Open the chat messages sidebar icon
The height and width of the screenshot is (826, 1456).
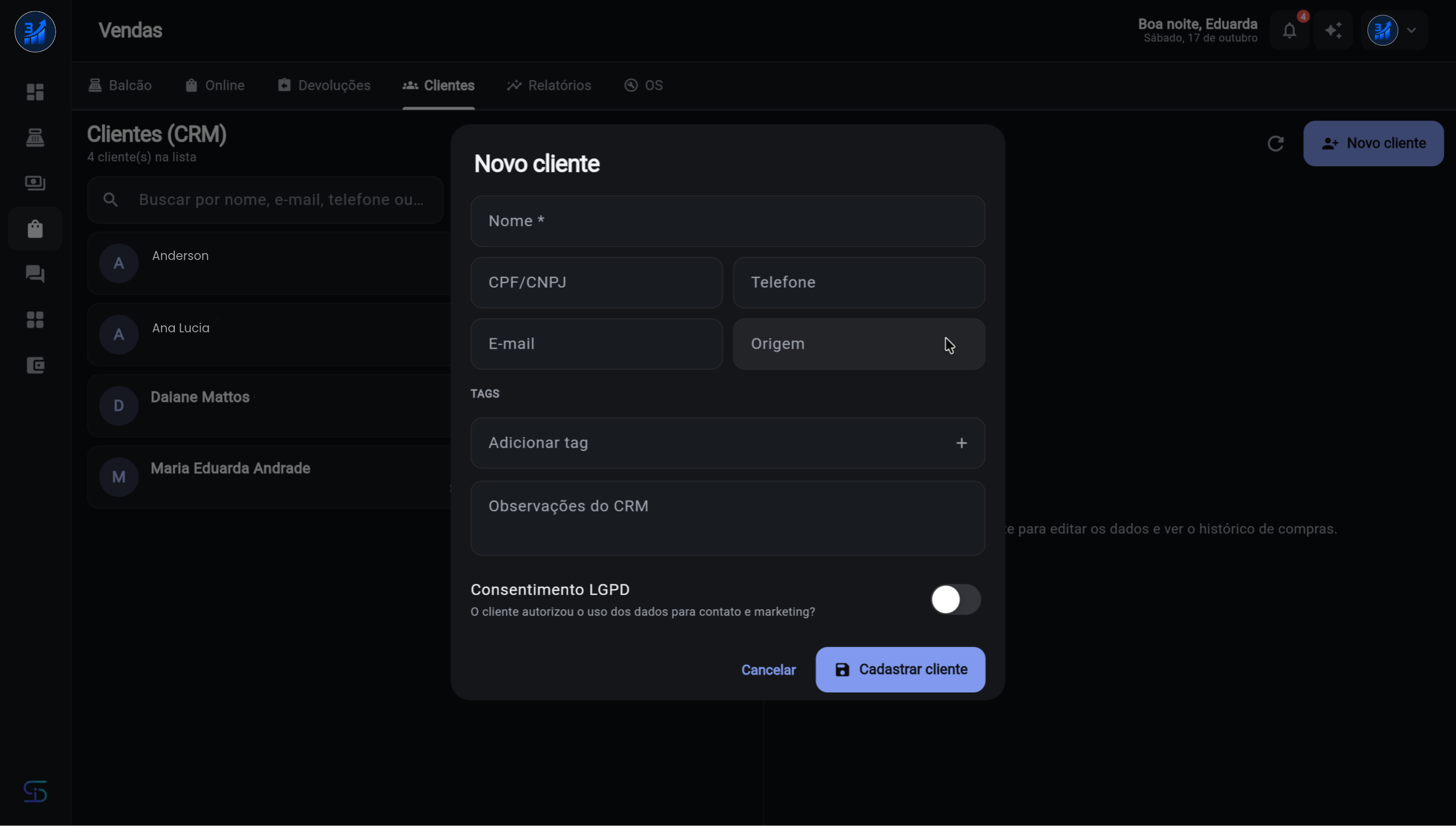tap(35, 274)
